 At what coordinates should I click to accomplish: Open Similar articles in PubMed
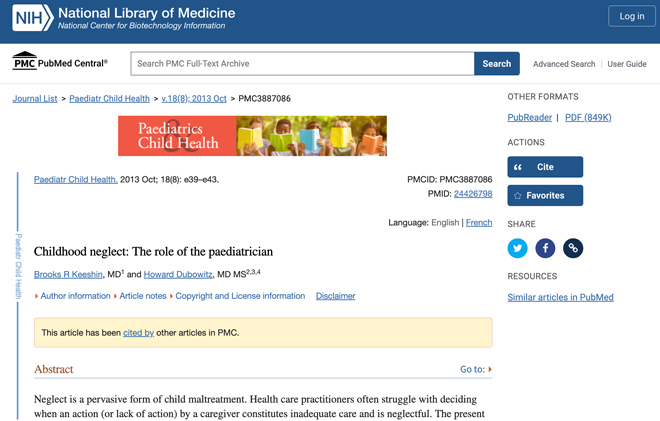pos(560,297)
